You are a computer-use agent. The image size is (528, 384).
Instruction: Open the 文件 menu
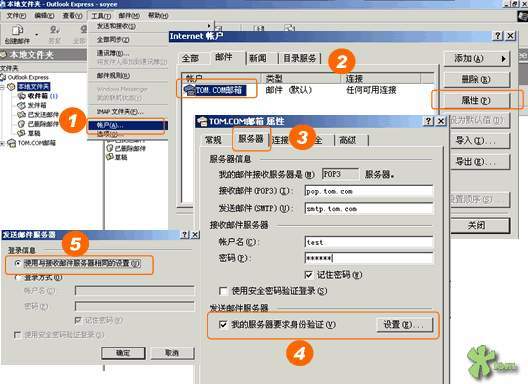pyautogui.click(x=16, y=15)
